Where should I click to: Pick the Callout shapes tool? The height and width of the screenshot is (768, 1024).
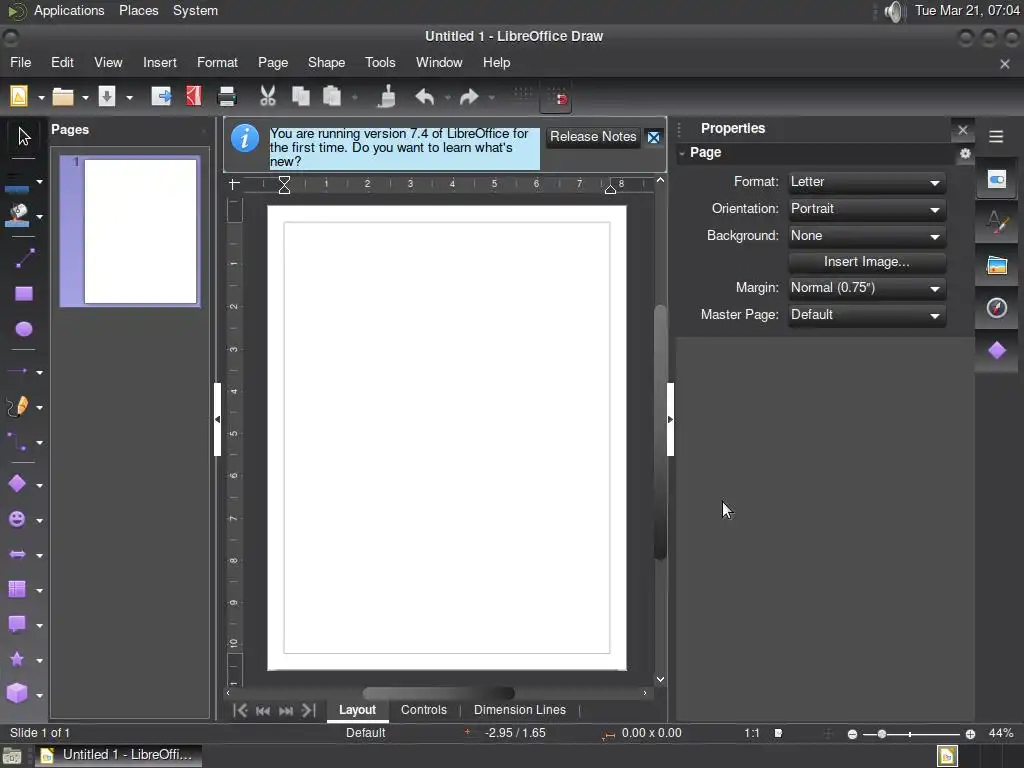pyautogui.click(x=17, y=624)
